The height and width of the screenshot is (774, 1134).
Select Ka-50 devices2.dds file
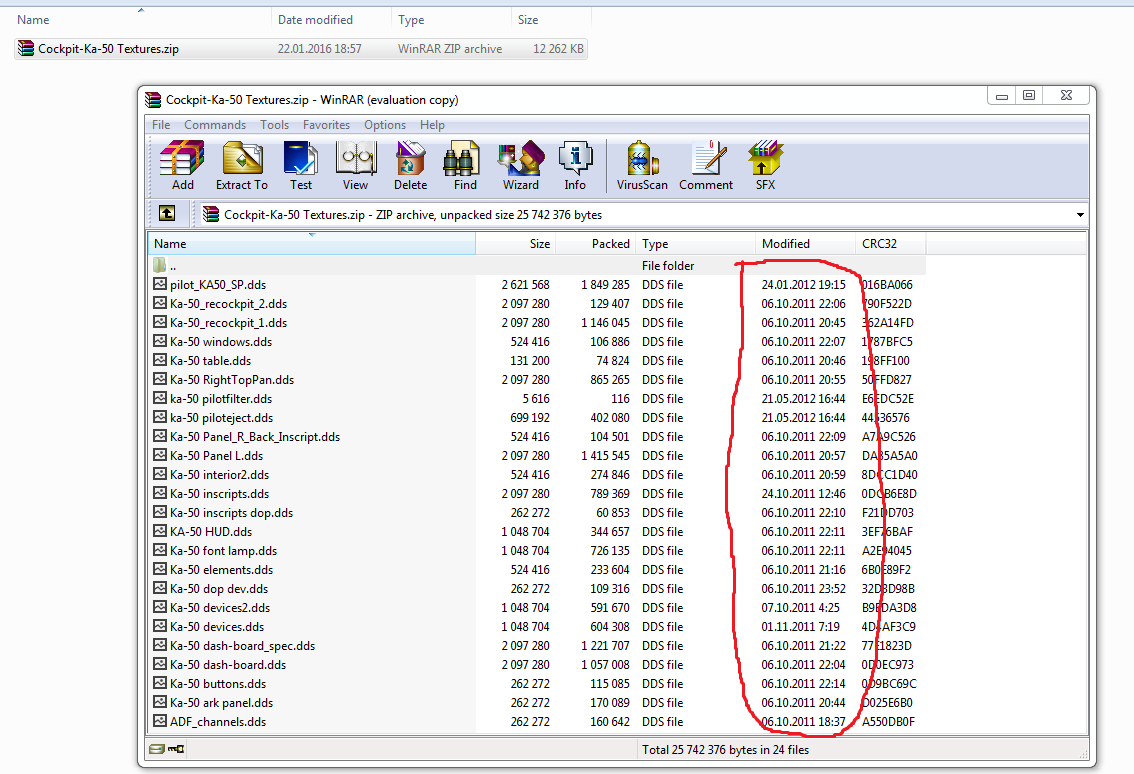point(220,608)
